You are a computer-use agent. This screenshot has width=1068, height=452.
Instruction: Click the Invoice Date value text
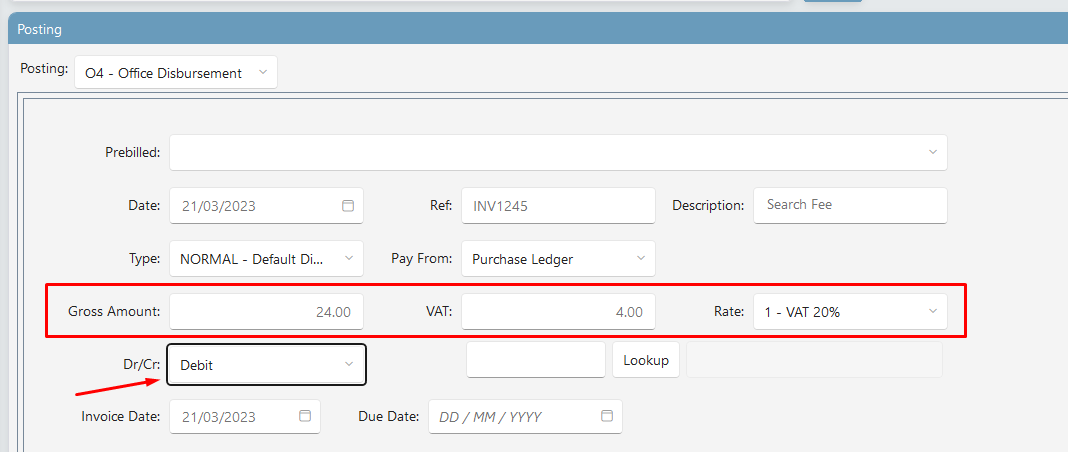pyautogui.click(x=218, y=417)
